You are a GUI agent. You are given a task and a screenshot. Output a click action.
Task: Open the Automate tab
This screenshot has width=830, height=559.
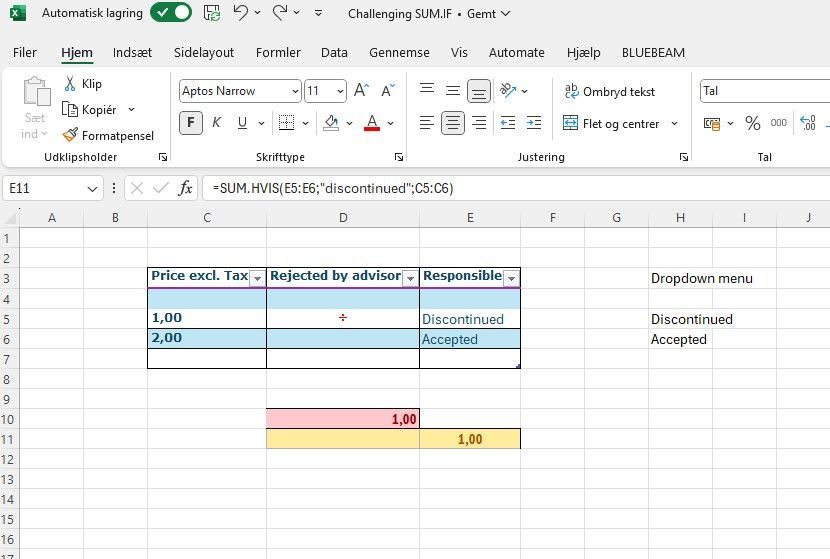tap(516, 52)
